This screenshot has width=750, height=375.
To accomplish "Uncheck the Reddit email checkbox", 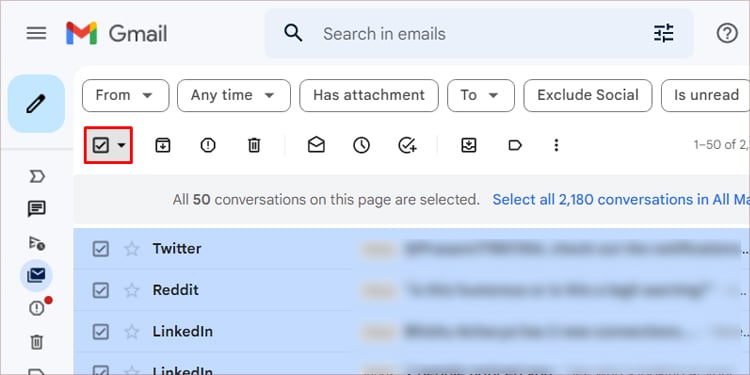I will [x=100, y=290].
